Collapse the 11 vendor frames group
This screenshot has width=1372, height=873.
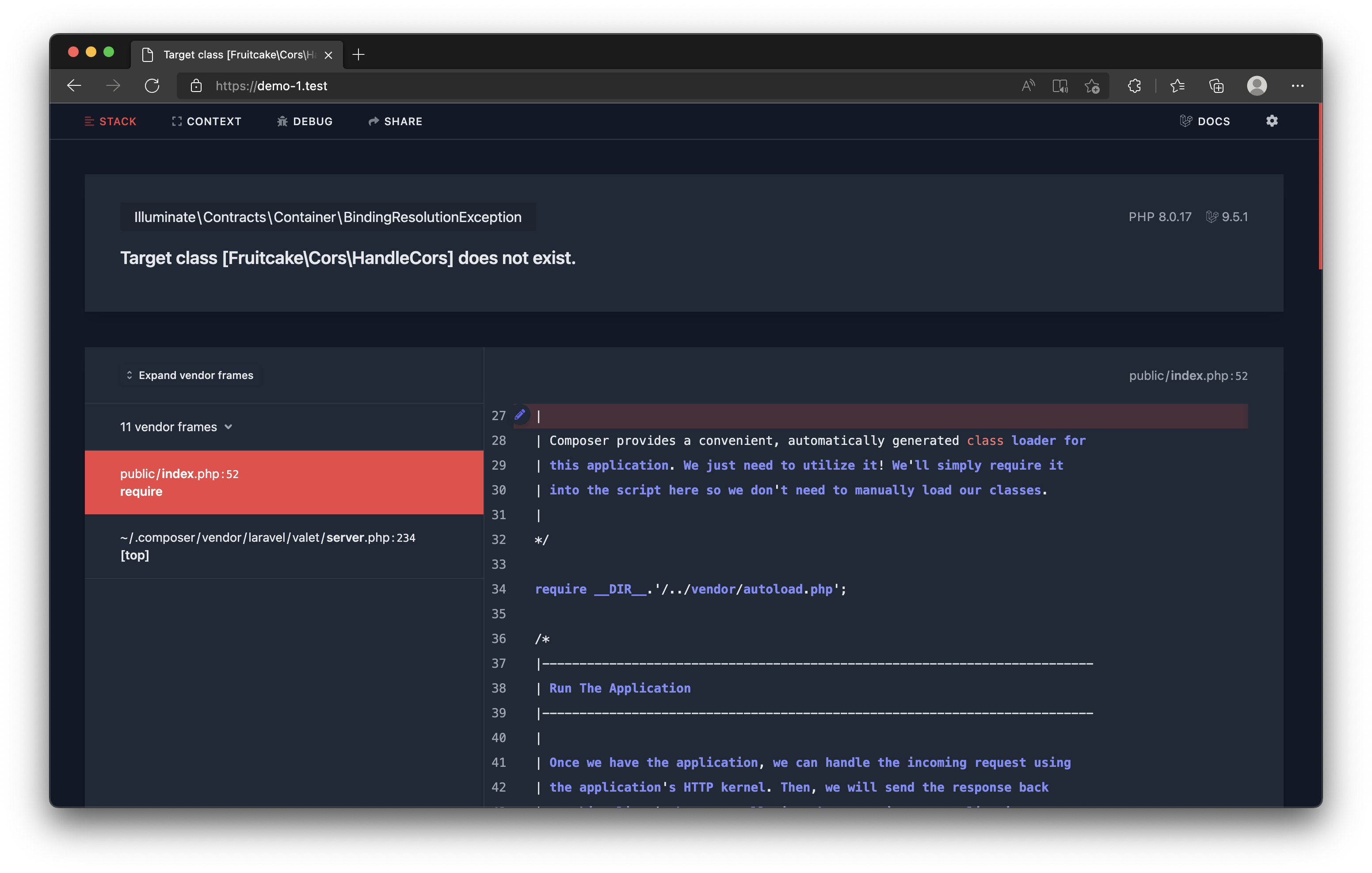click(176, 426)
